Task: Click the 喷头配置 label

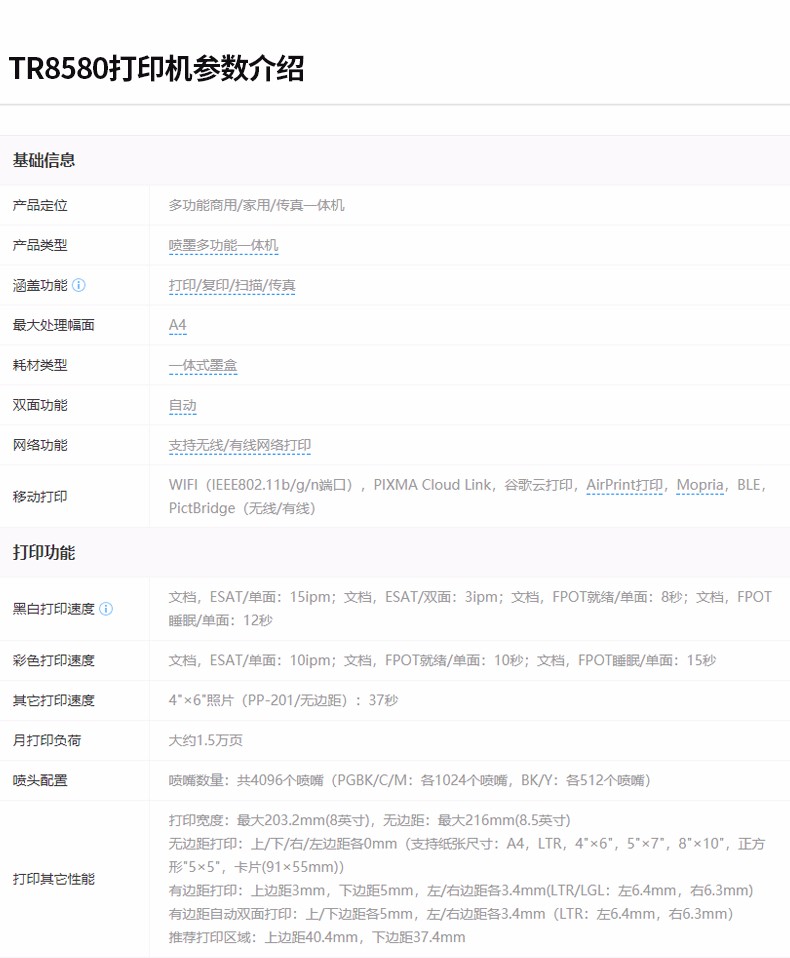Action: tap(40, 780)
